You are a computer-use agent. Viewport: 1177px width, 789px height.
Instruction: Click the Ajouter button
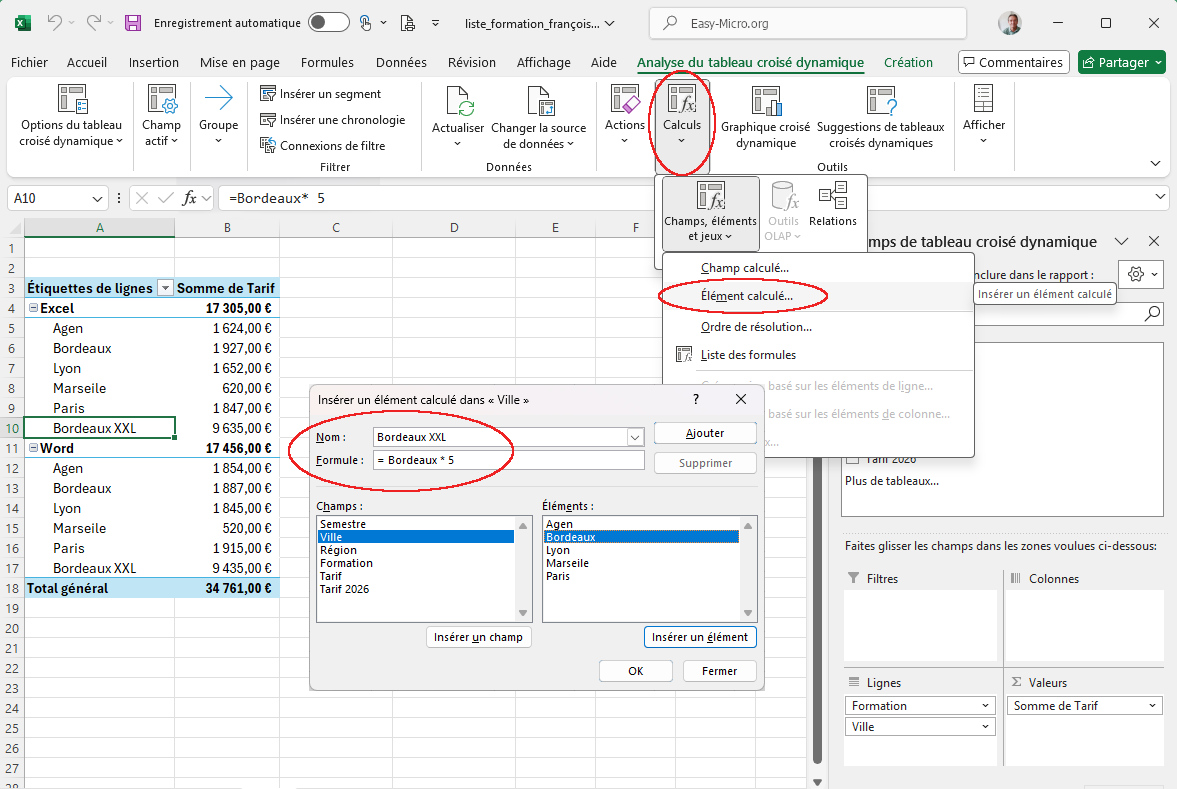[705, 433]
